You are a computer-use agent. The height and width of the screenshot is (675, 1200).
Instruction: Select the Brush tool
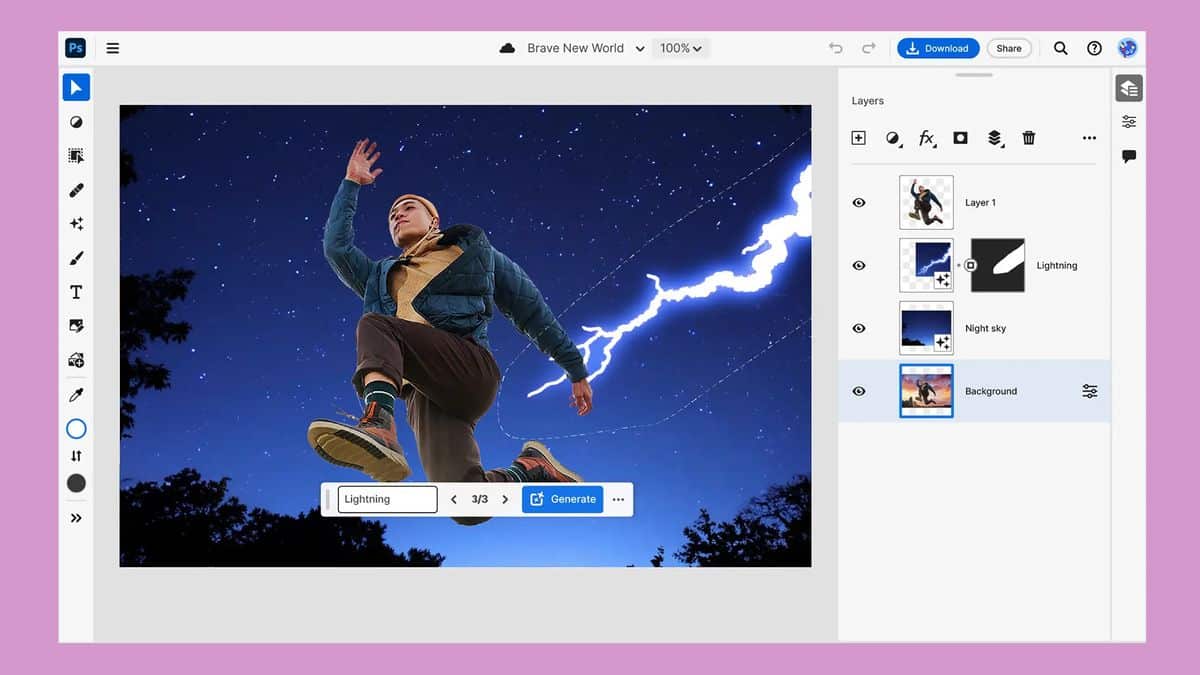coord(76,257)
